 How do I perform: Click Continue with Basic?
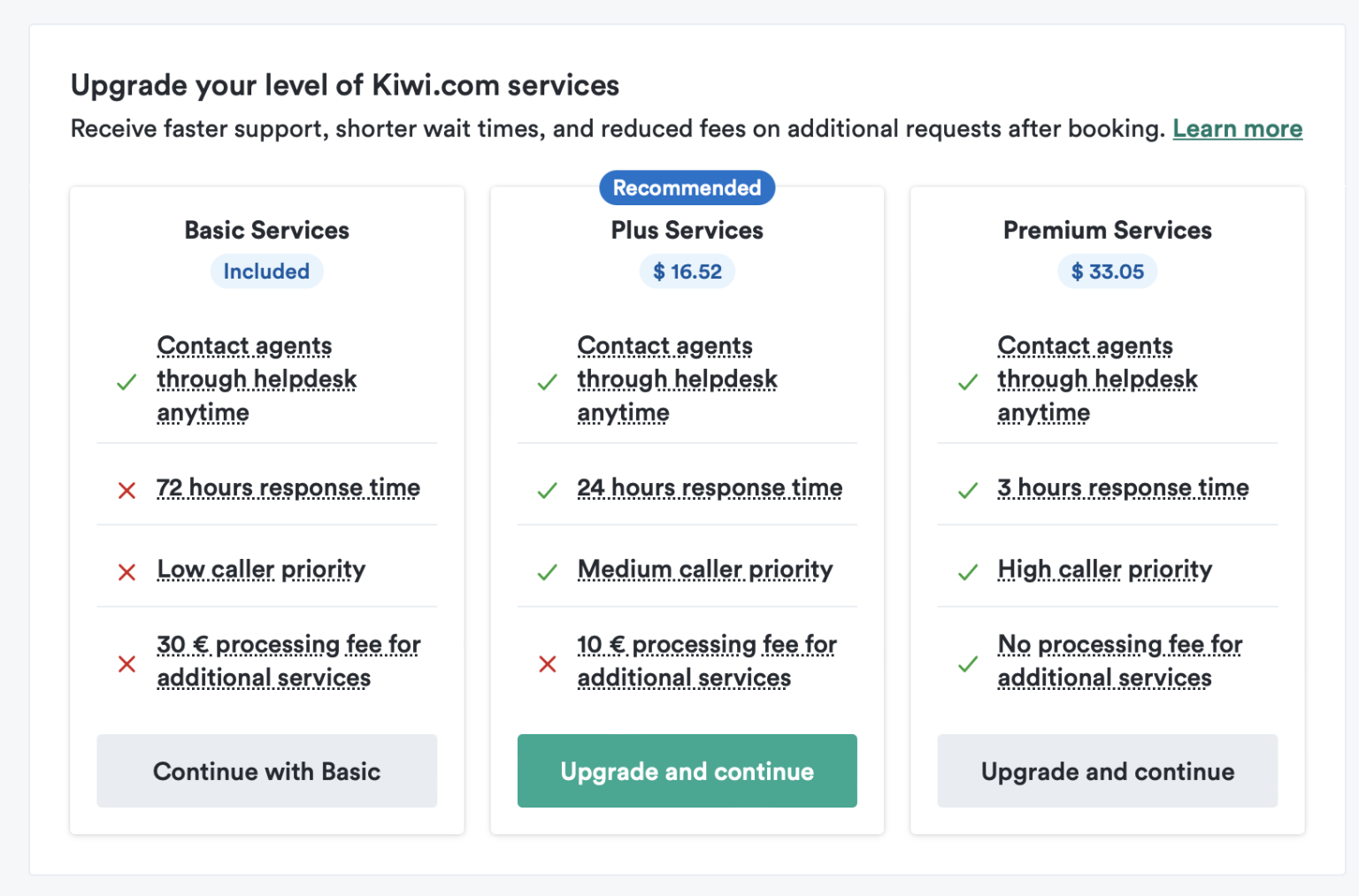tap(266, 770)
